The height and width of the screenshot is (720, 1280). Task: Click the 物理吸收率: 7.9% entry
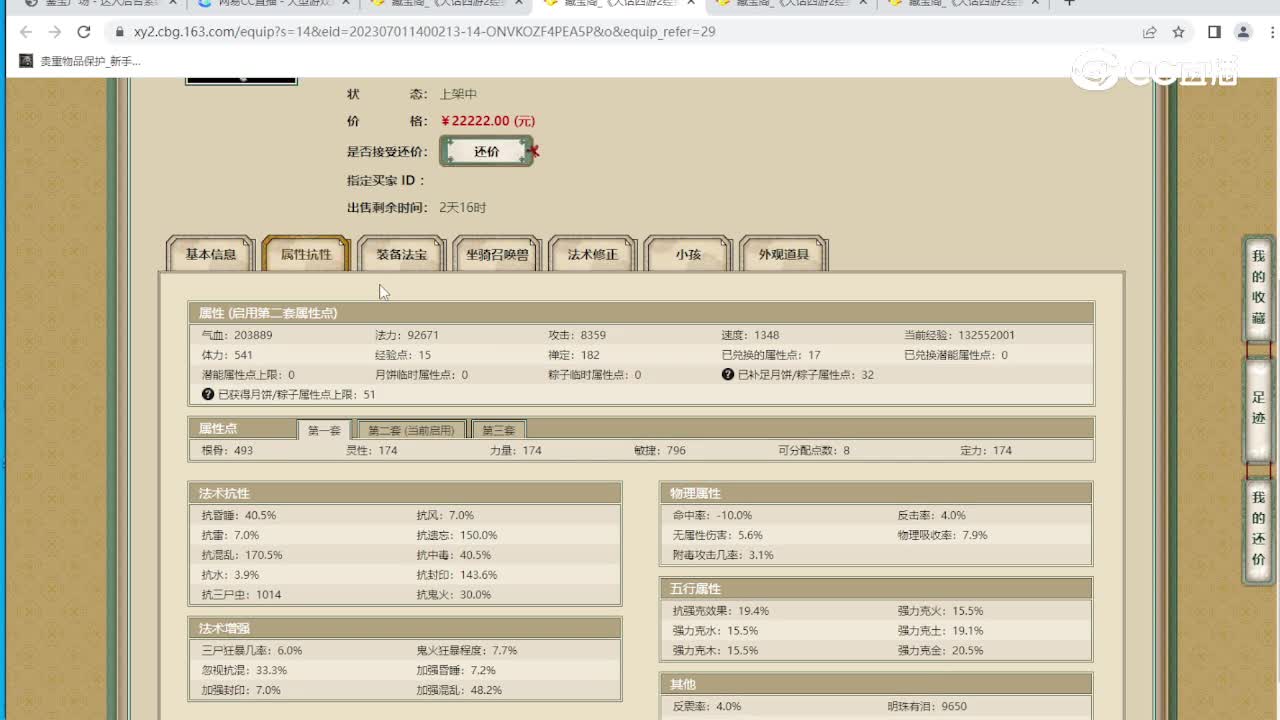click(942, 535)
